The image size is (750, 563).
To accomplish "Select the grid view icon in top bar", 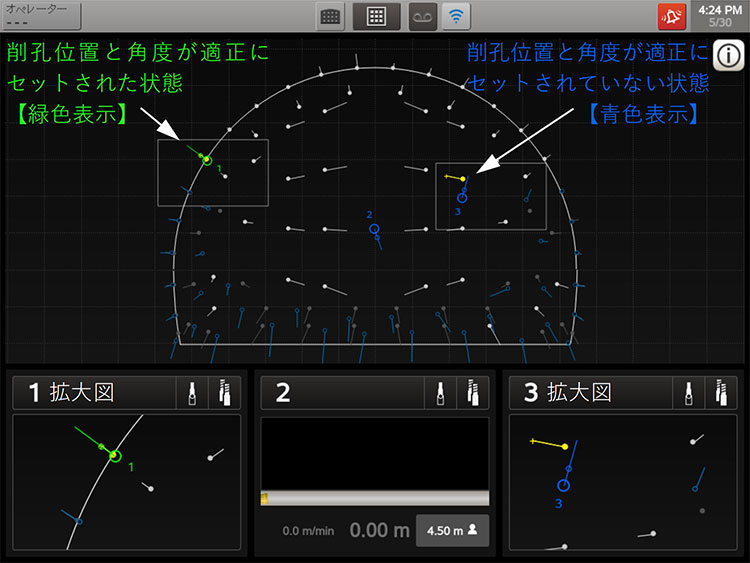I will click(x=377, y=17).
